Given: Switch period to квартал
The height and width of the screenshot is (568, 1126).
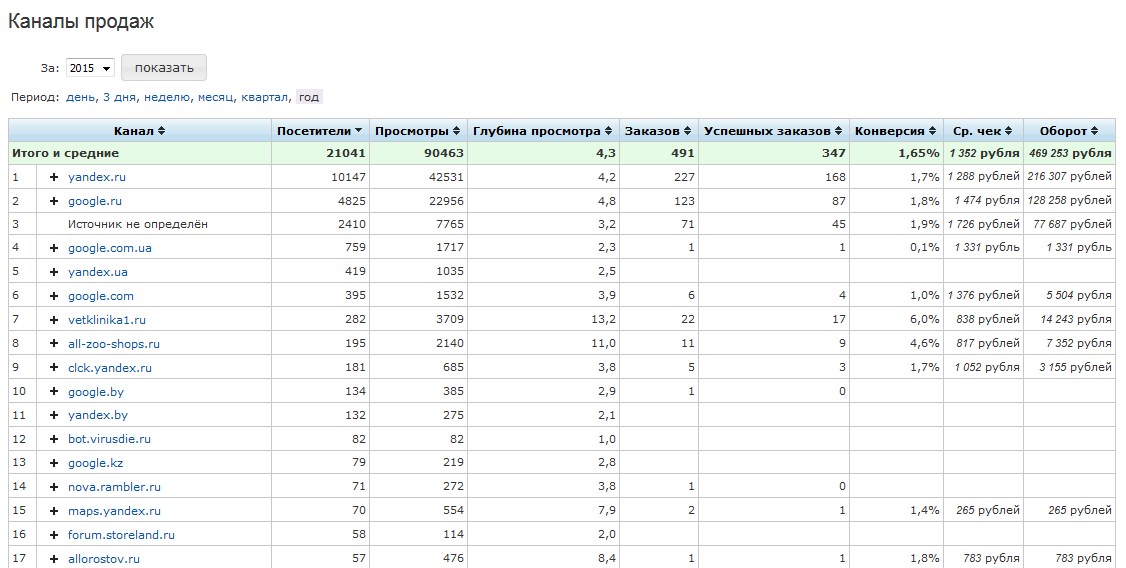Looking at the screenshot, I should [265, 97].
